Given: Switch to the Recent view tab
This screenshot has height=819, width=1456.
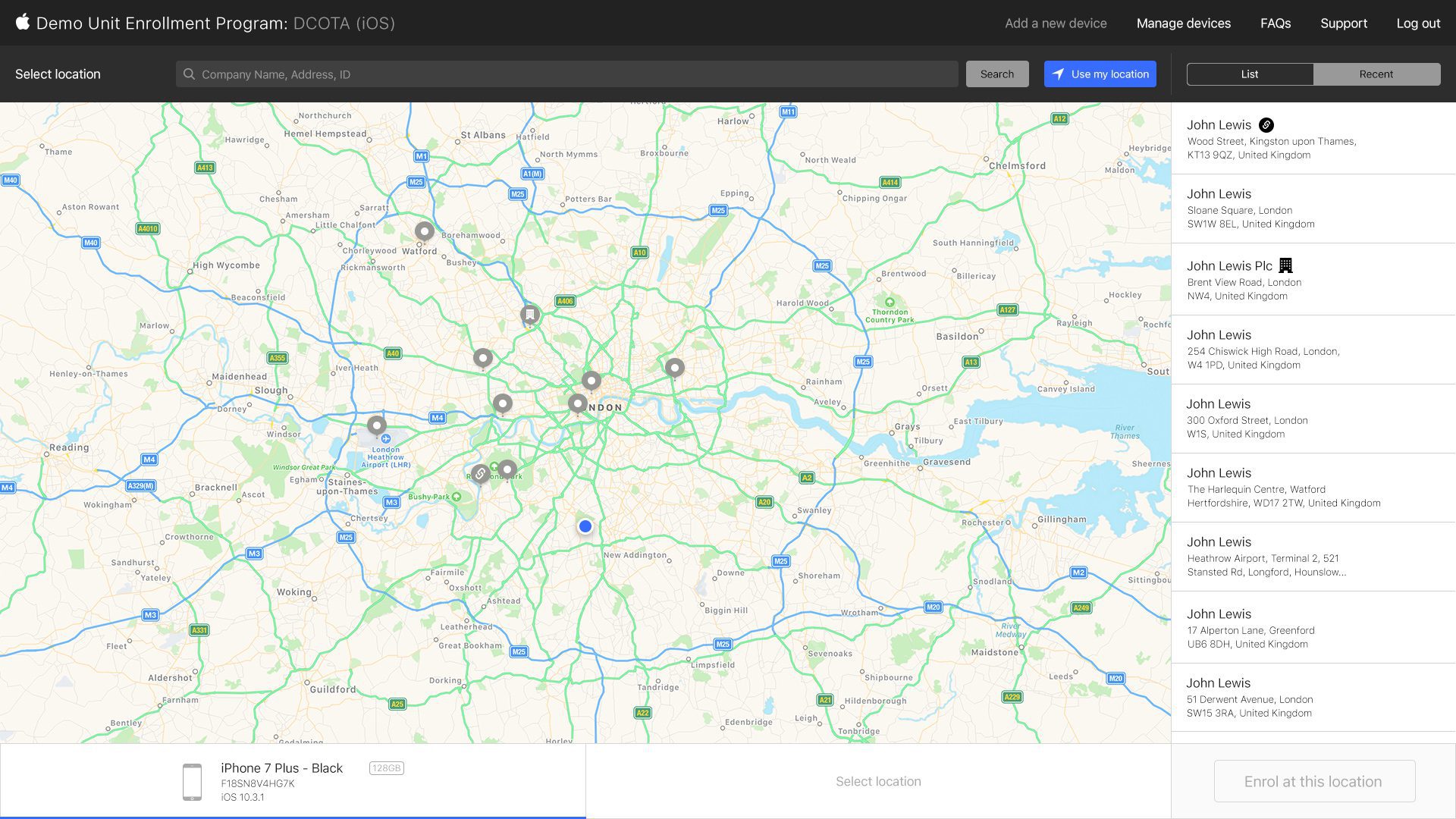Looking at the screenshot, I should [1375, 73].
